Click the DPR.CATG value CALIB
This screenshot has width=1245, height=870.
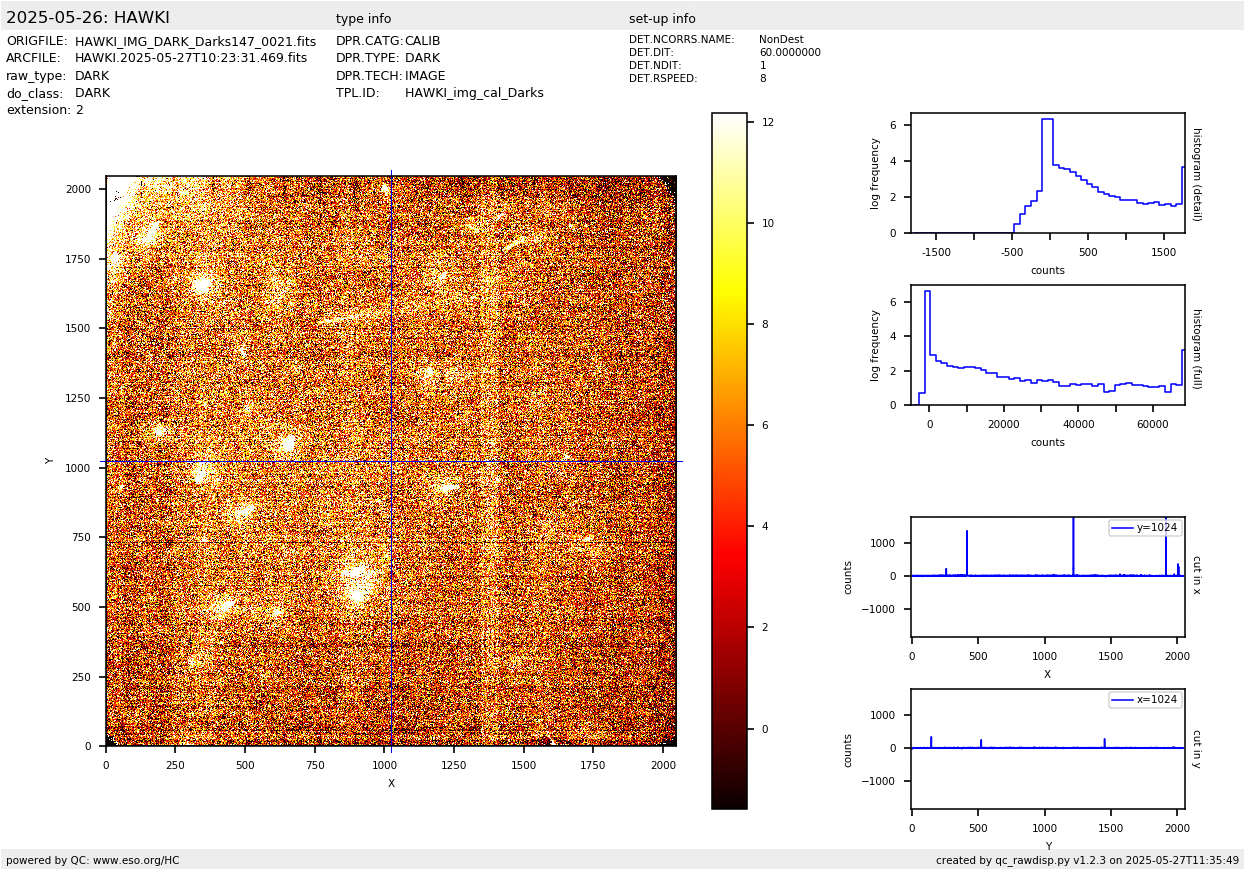point(422,41)
